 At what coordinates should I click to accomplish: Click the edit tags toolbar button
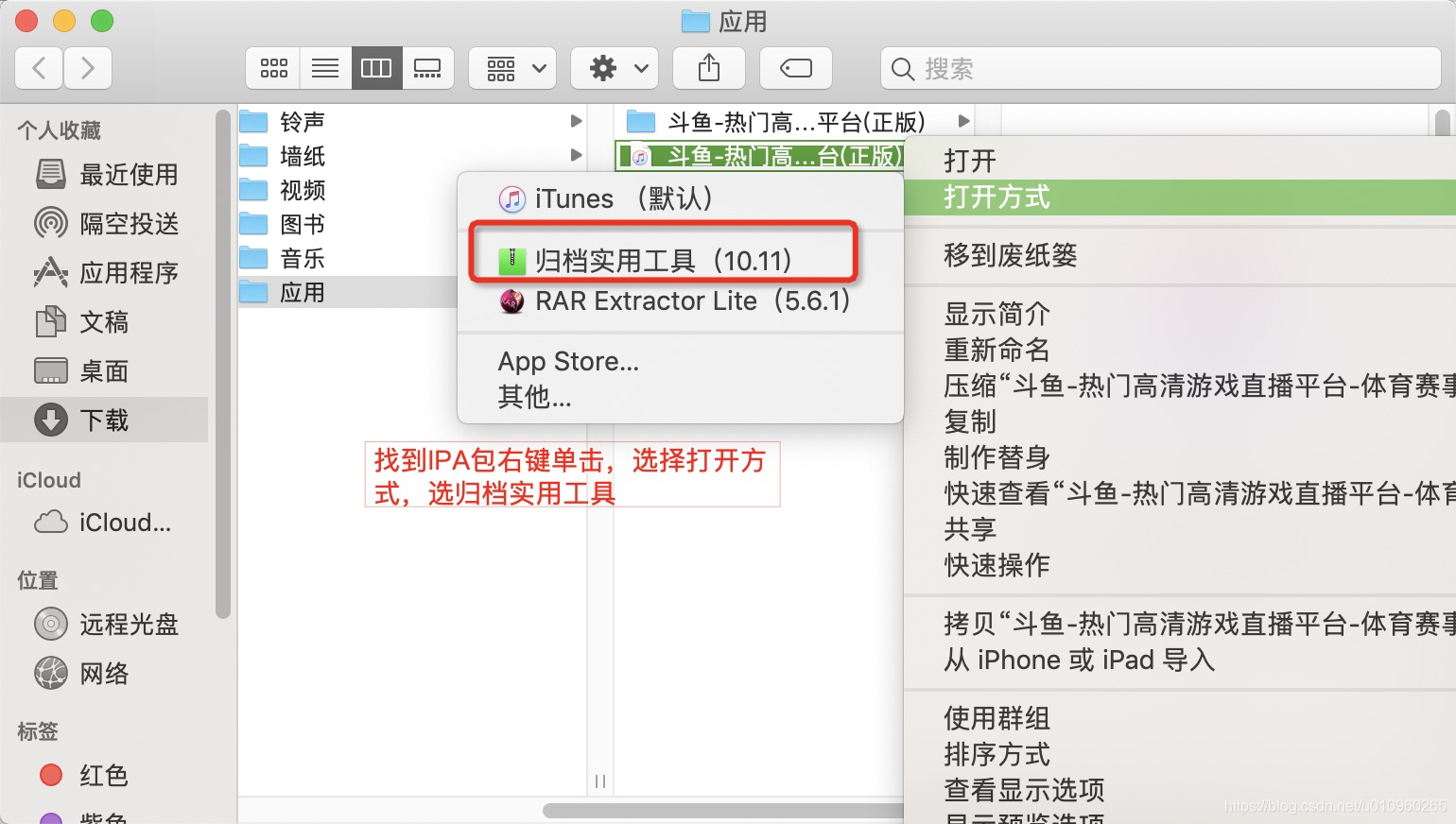[796, 68]
